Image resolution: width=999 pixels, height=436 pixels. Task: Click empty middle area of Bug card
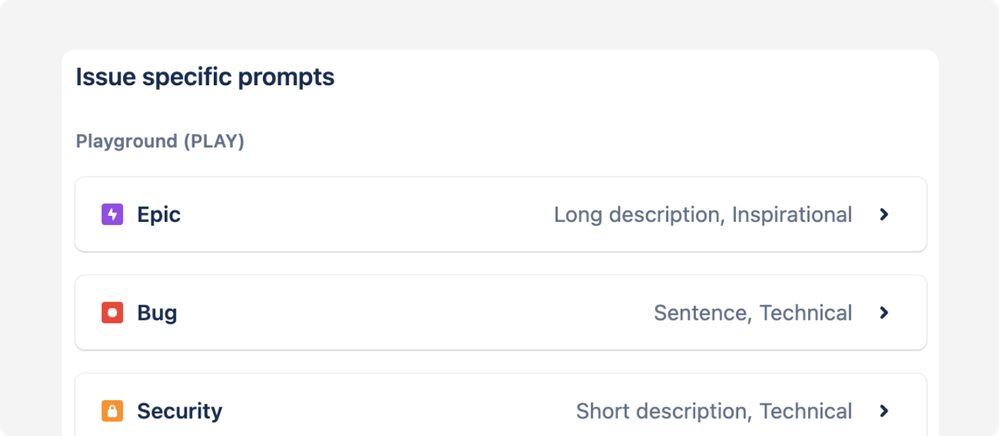400,313
